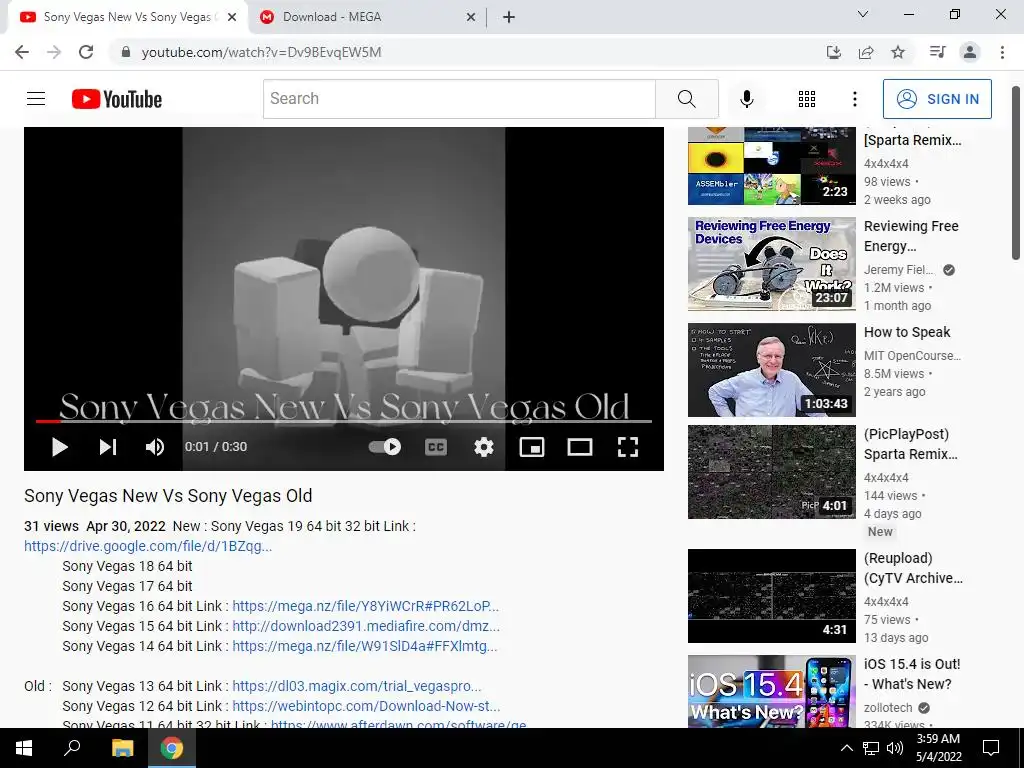The width and height of the screenshot is (1024, 768).
Task: Open the Windows notification center
Action: point(991,748)
